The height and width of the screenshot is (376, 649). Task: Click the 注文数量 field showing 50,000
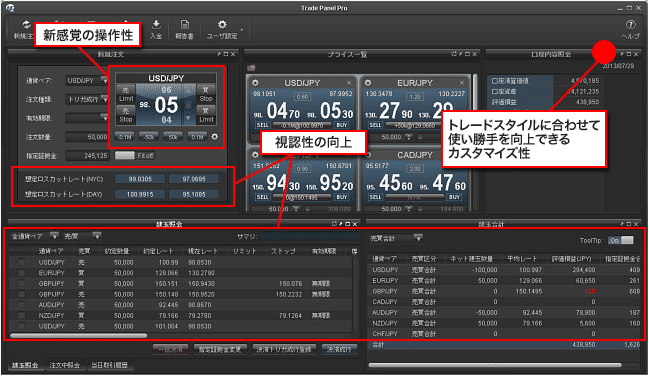[x=87, y=137]
